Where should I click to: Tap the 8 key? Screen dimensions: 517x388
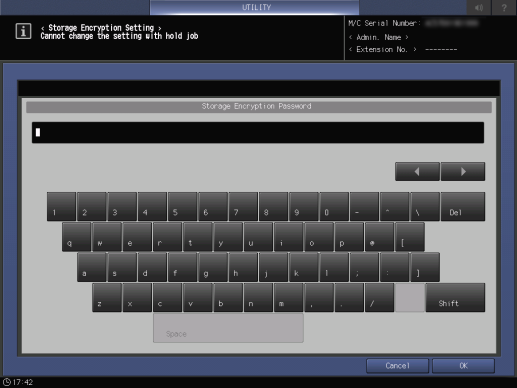click(x=274, y=206)
